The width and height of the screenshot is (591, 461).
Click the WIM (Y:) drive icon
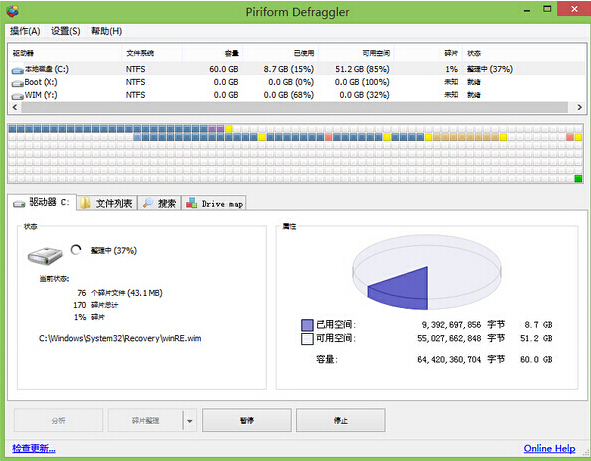click(17, 96)
